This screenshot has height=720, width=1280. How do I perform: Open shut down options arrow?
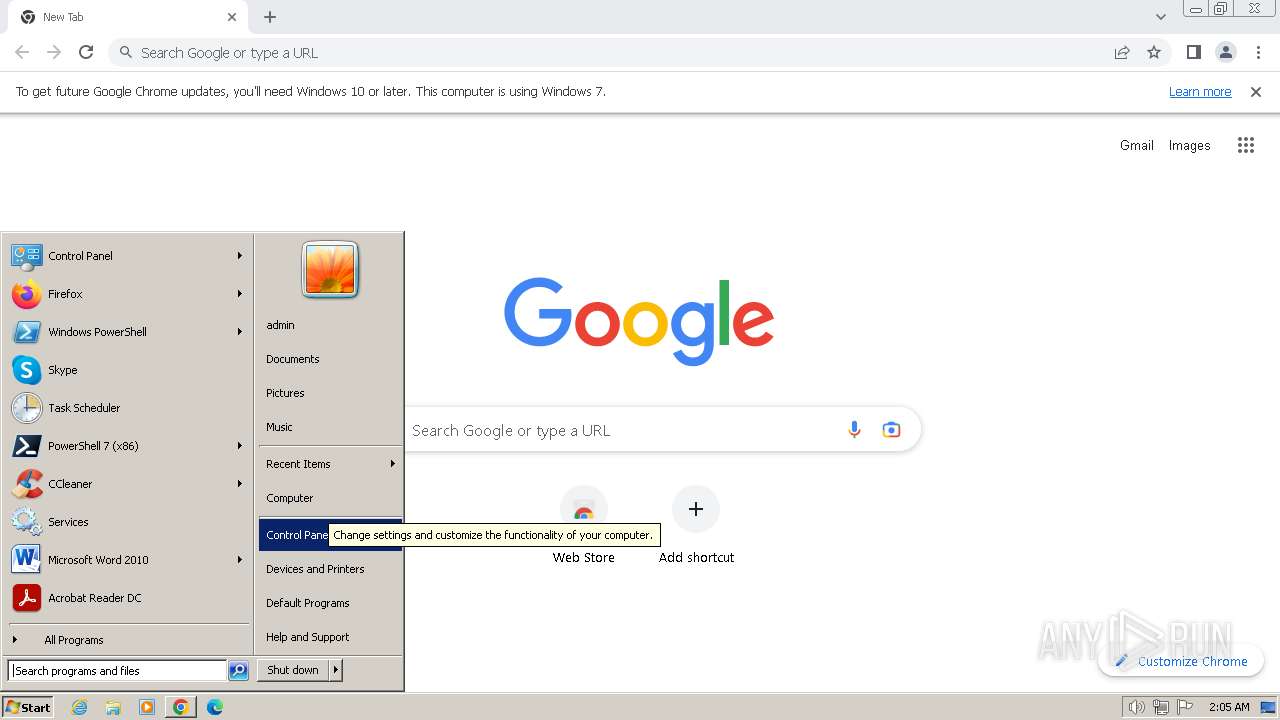tap(336, 670)
